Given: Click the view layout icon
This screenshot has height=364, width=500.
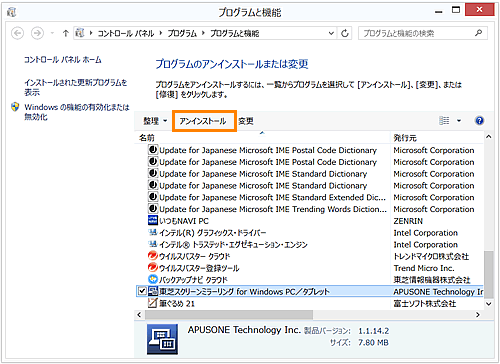Looking at the screenshot, I should tap(444, 120).
